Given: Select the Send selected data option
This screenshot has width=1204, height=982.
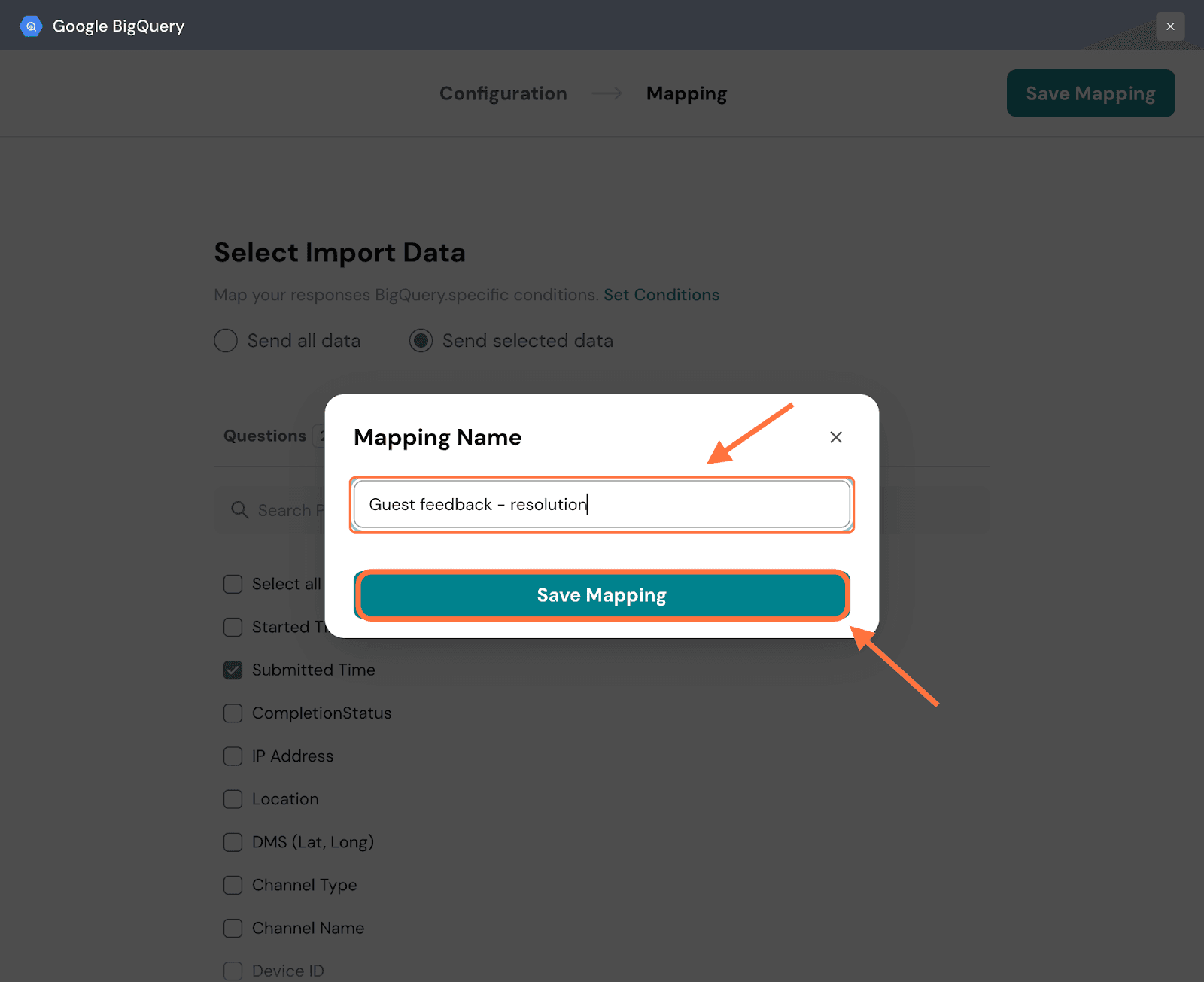Looking at the screenshot, I should (x=421, y=341).
